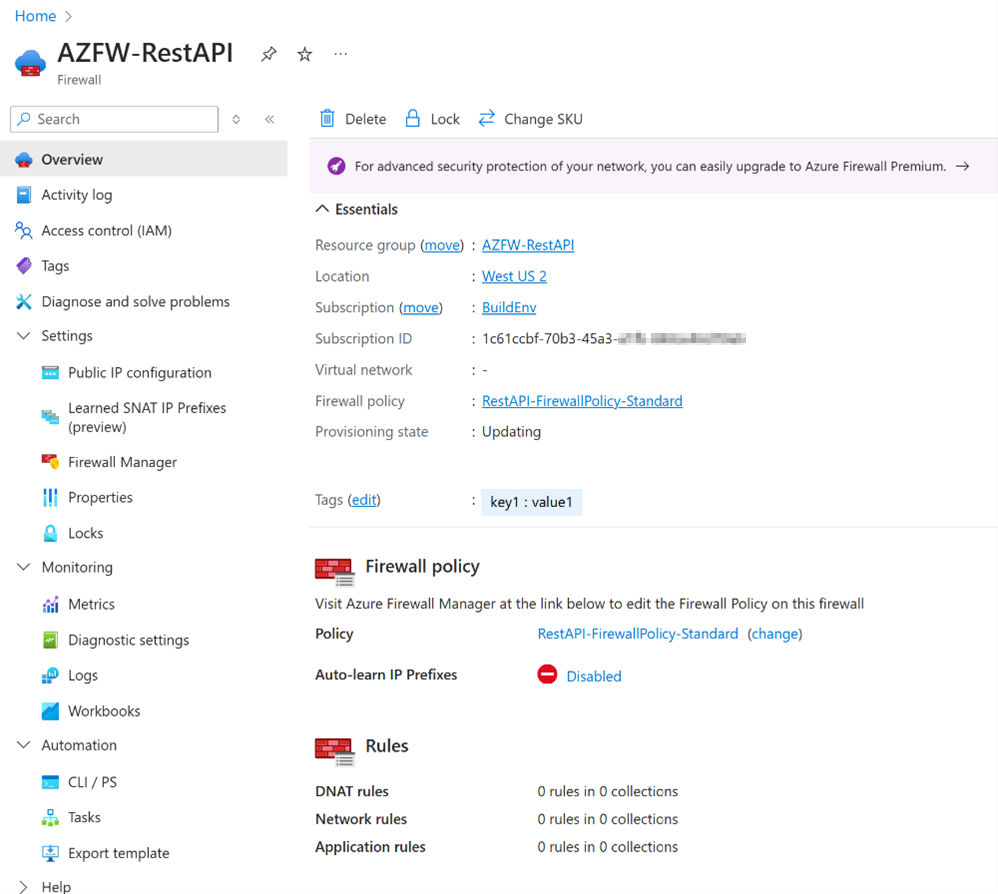Click the Change SKU swap arrows icon
998x894 pixels.
(487, 118)
